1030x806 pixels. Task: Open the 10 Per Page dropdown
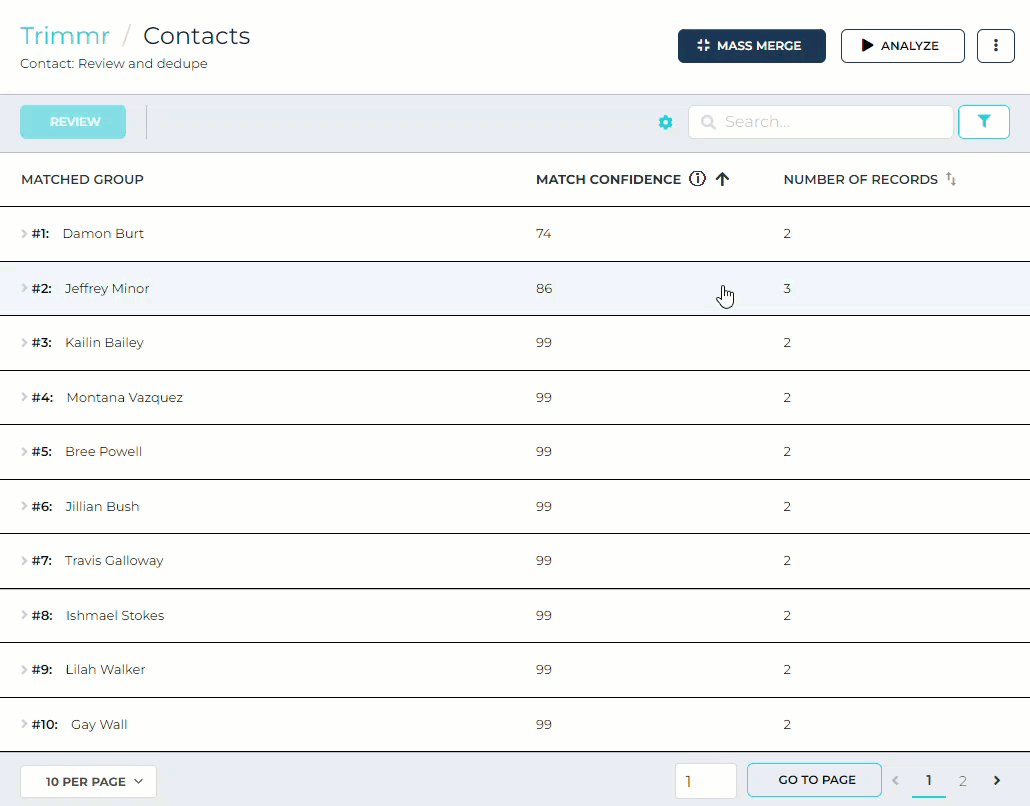[88, 781]
